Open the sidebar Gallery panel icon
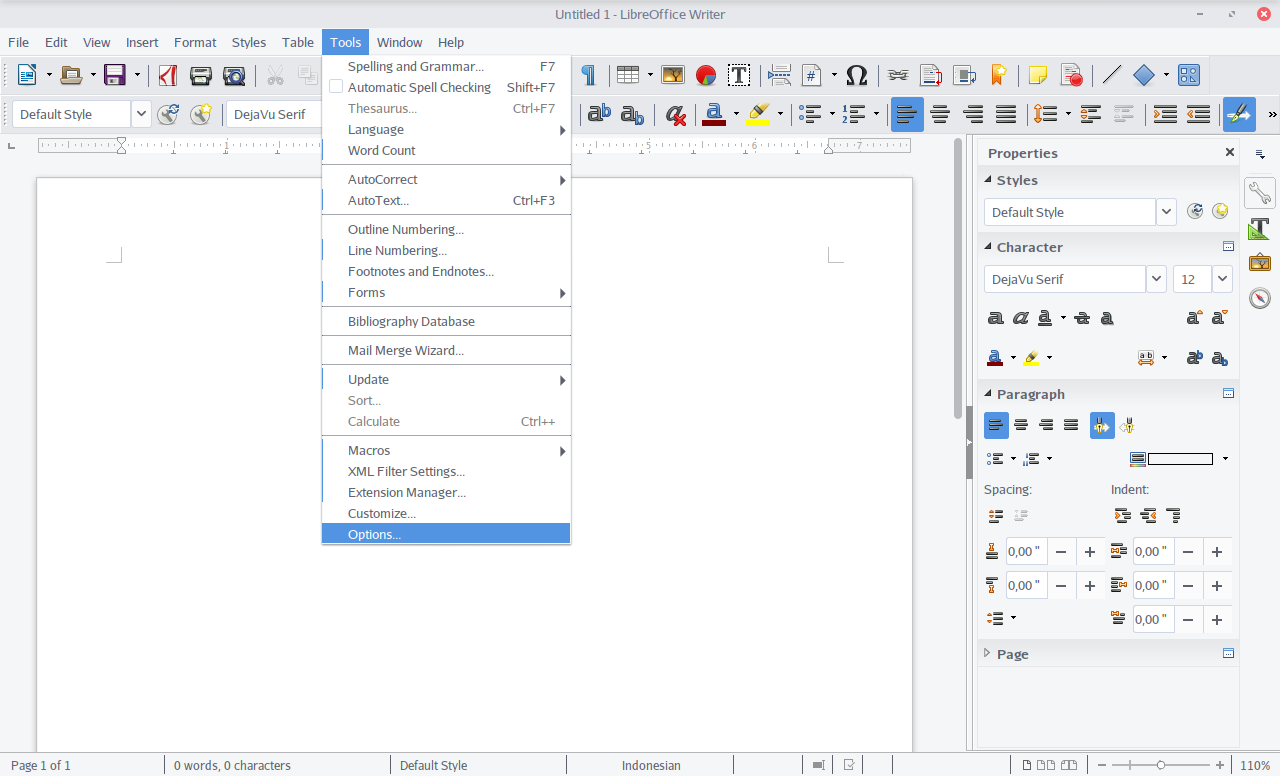This screenshot has height=776, width=1280. (x=1260, y=263)
